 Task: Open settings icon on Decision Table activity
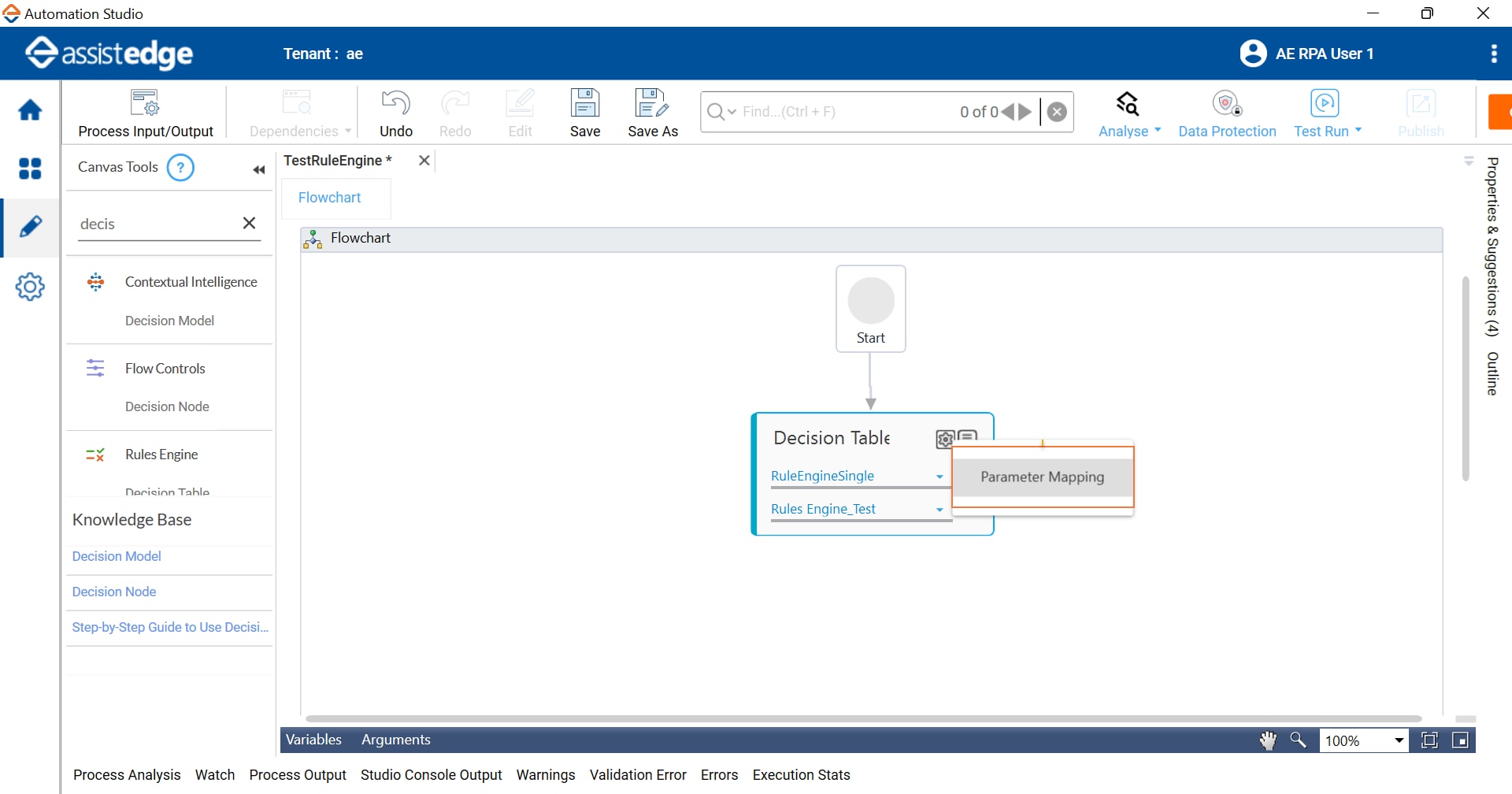tap(944, 440)
